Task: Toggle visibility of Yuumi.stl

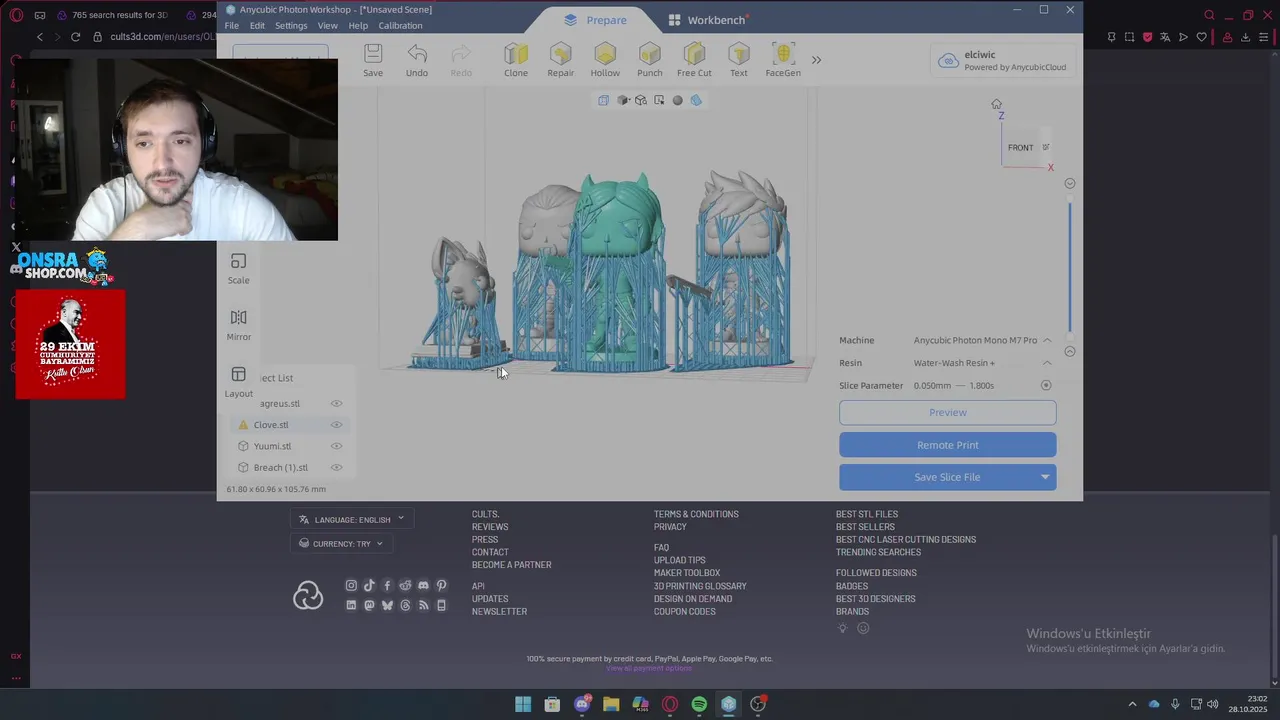Action: [337, 446]
